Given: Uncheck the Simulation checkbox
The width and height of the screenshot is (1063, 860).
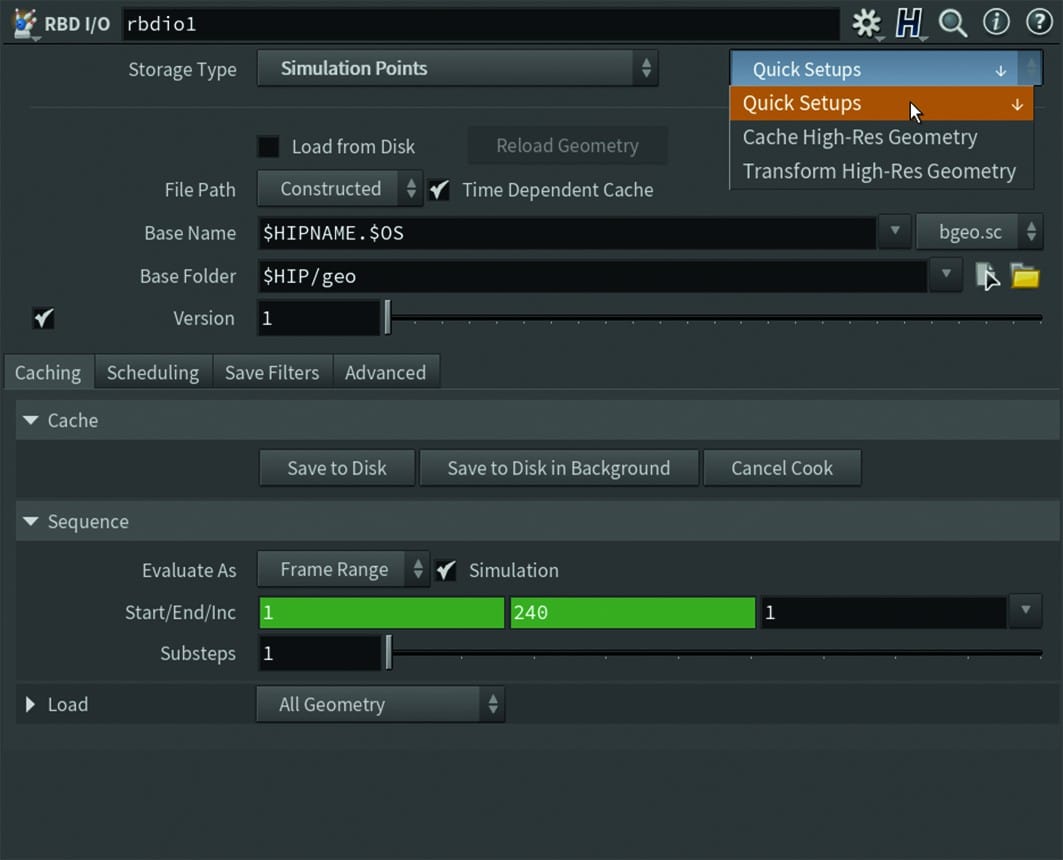Looking at the screenshot, I should click(x=446, y=570).
